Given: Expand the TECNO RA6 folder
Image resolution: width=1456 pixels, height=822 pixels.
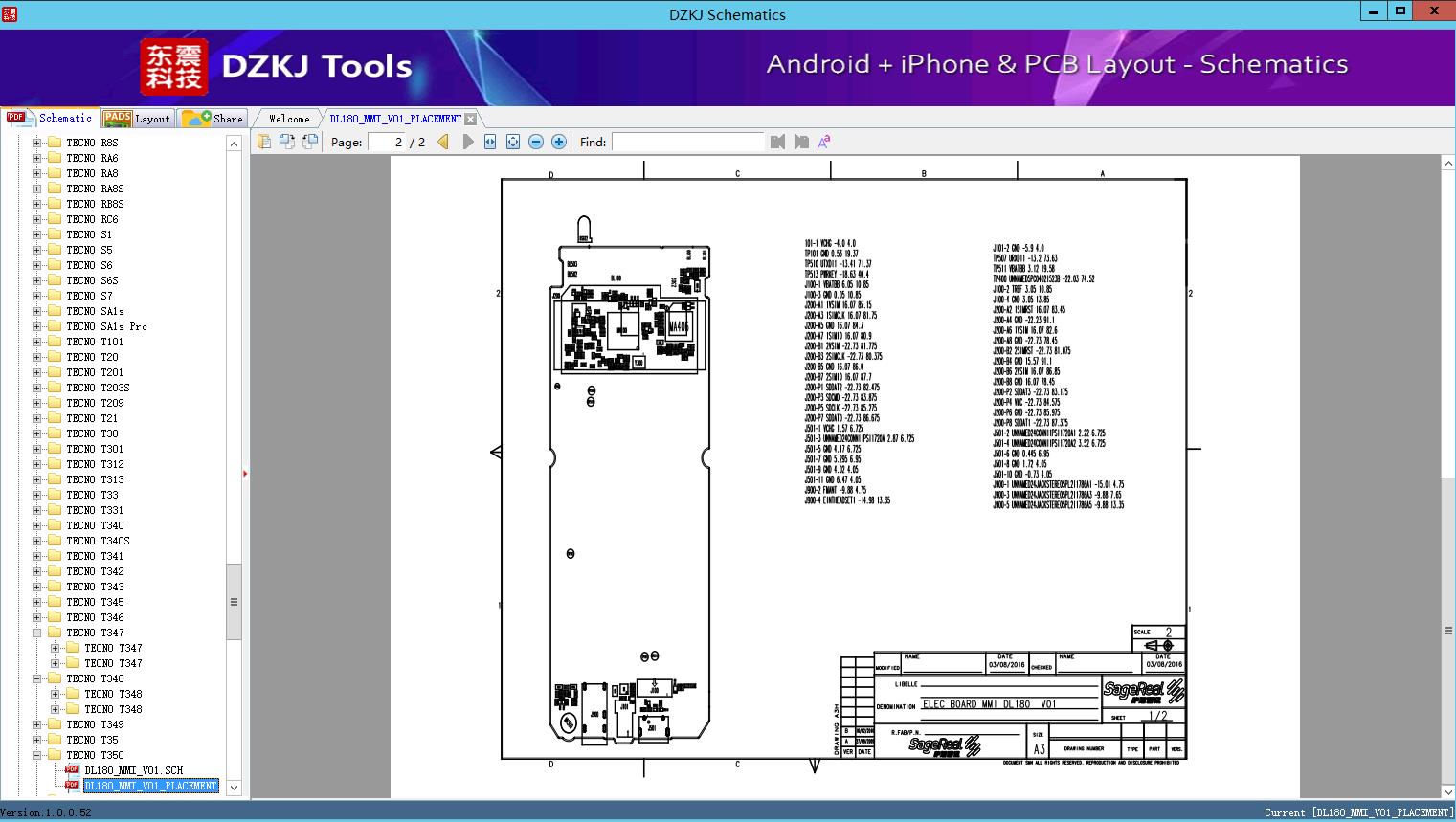Looking at the screenshot, I should point(37,158).
